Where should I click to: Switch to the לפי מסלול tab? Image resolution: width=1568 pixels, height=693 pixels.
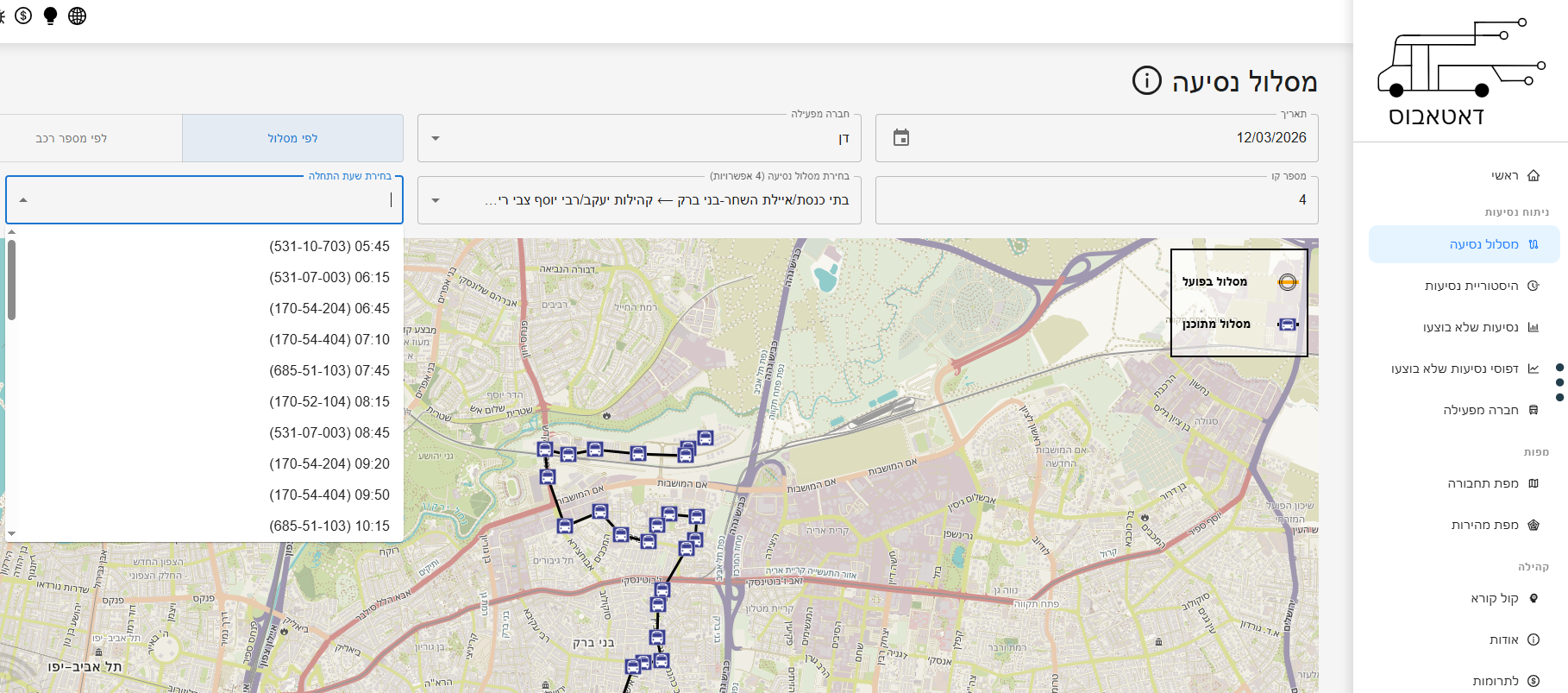tap(292, 138)
